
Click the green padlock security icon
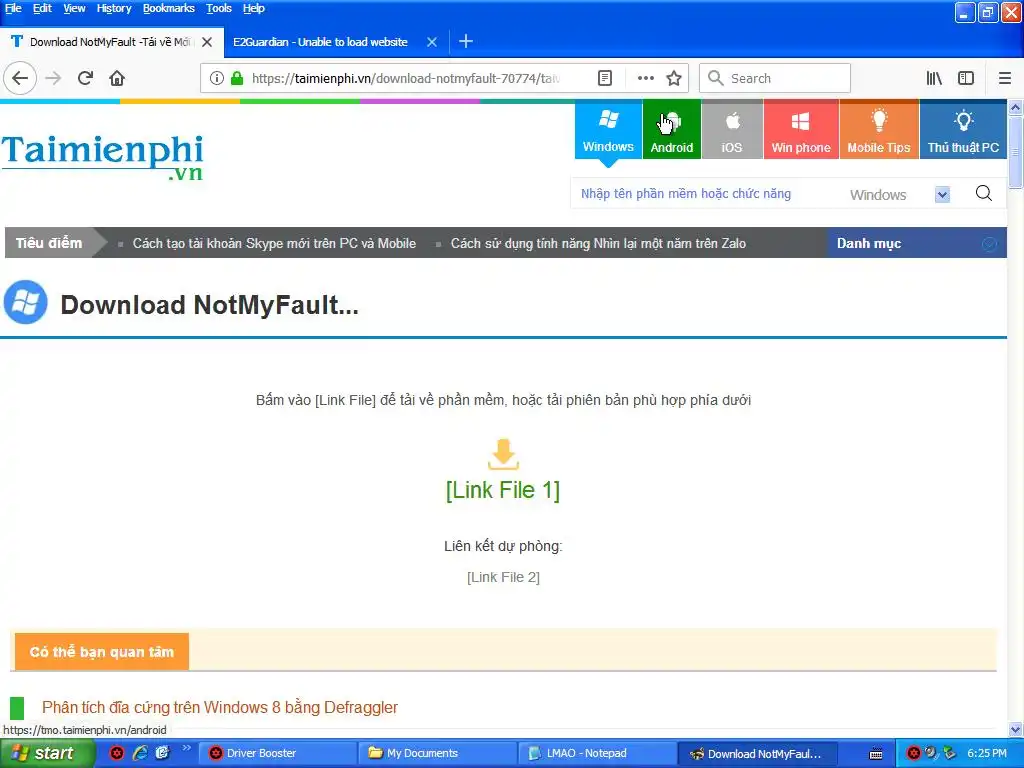click(237, 78)
